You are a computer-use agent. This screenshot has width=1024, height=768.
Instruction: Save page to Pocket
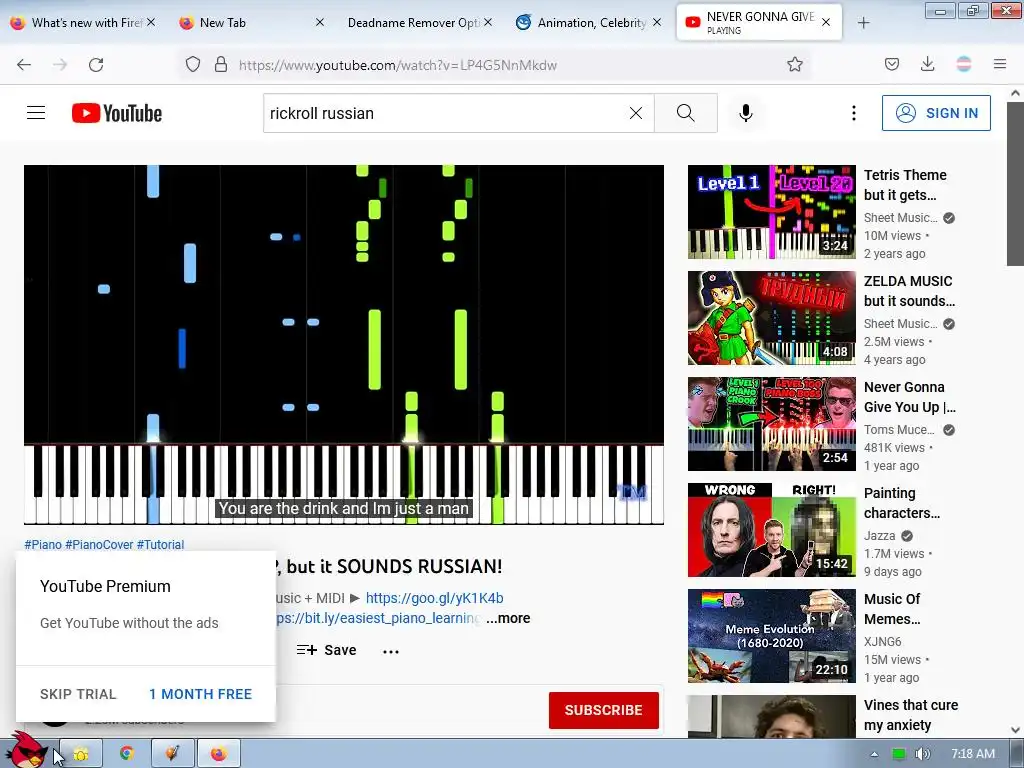(891, 64)
